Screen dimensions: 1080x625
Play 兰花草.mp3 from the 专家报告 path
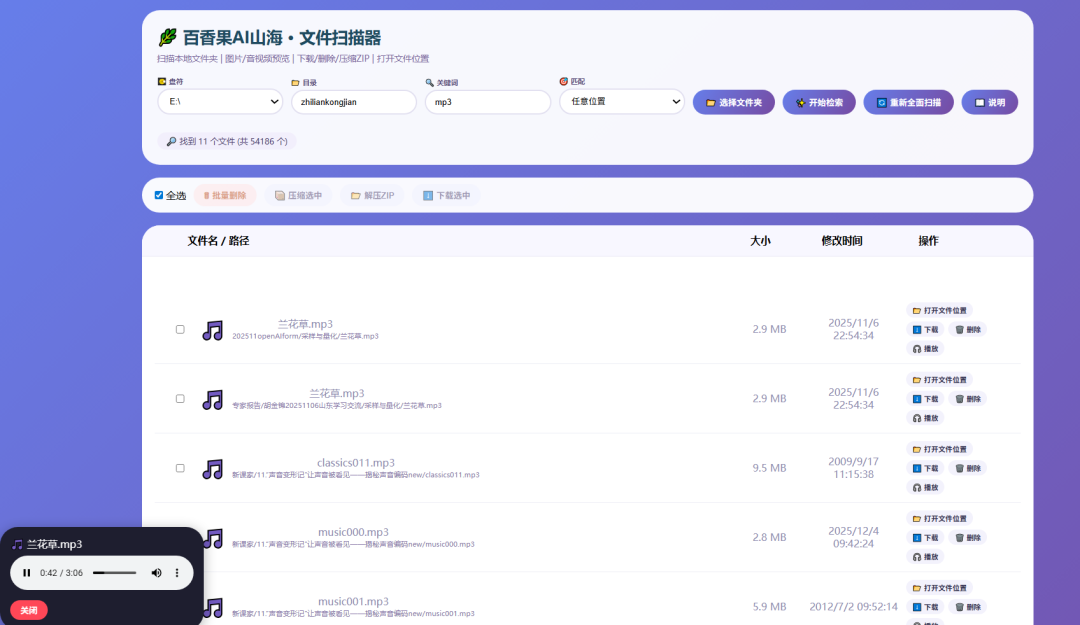(x=925, y=418)
